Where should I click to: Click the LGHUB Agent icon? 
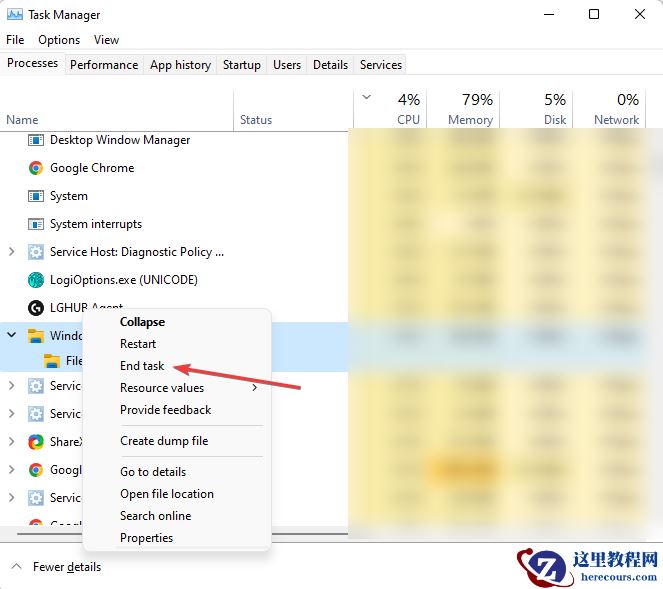coord(36,308)
